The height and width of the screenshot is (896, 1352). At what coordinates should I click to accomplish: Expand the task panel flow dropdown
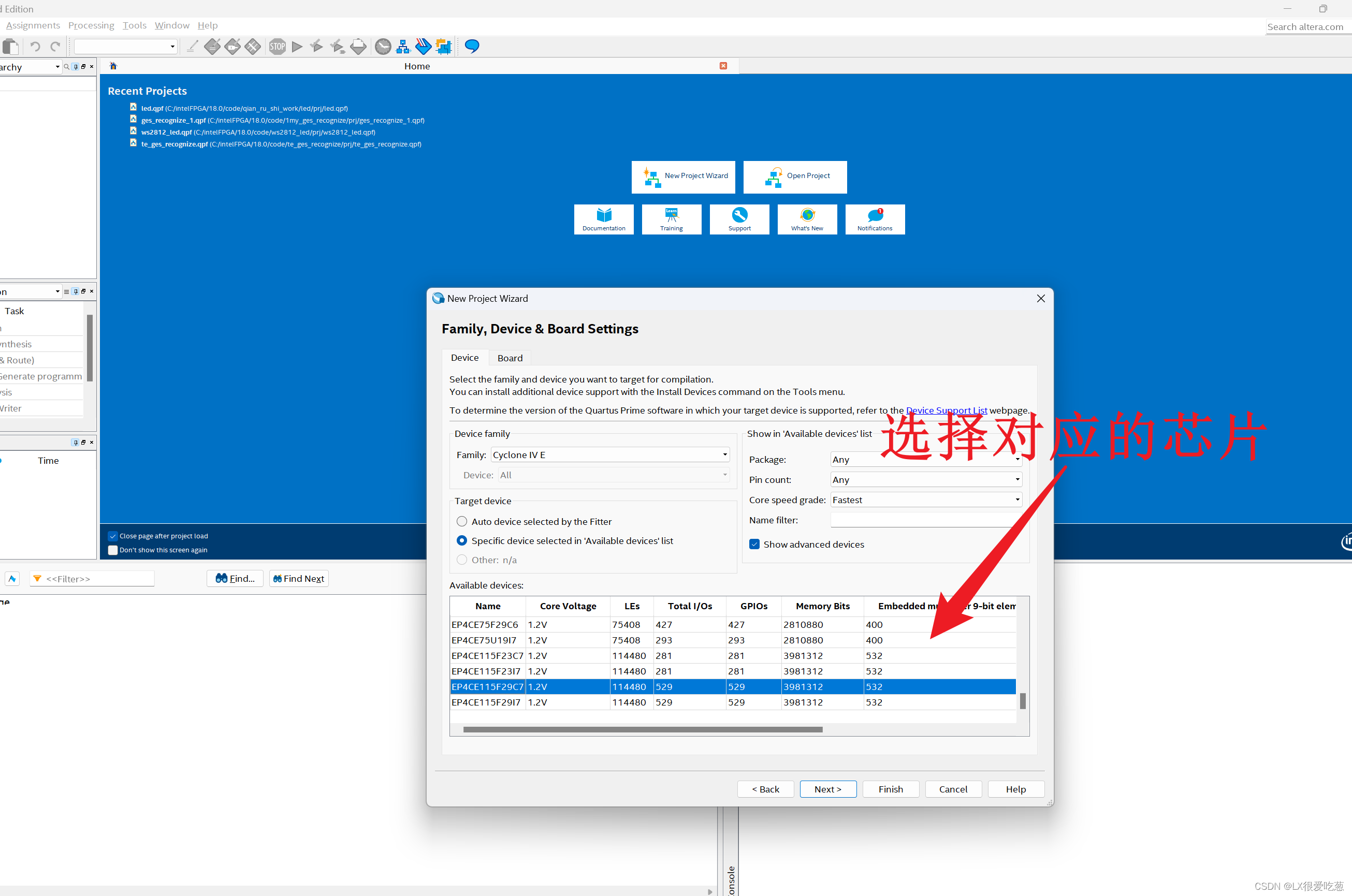(57, 291)
